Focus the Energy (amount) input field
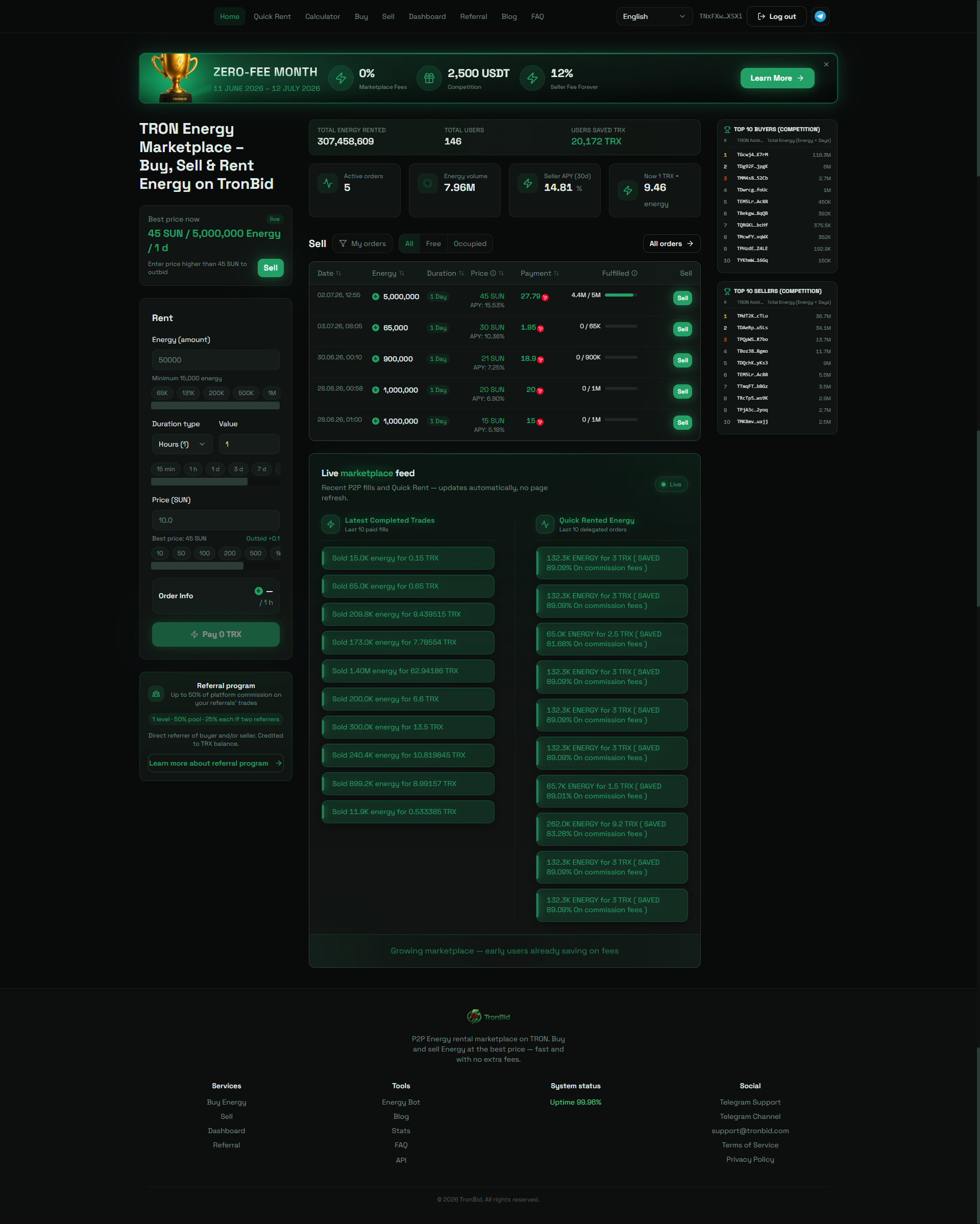The height and width of the screenshot is (1224, 980). tap(216, 360)
